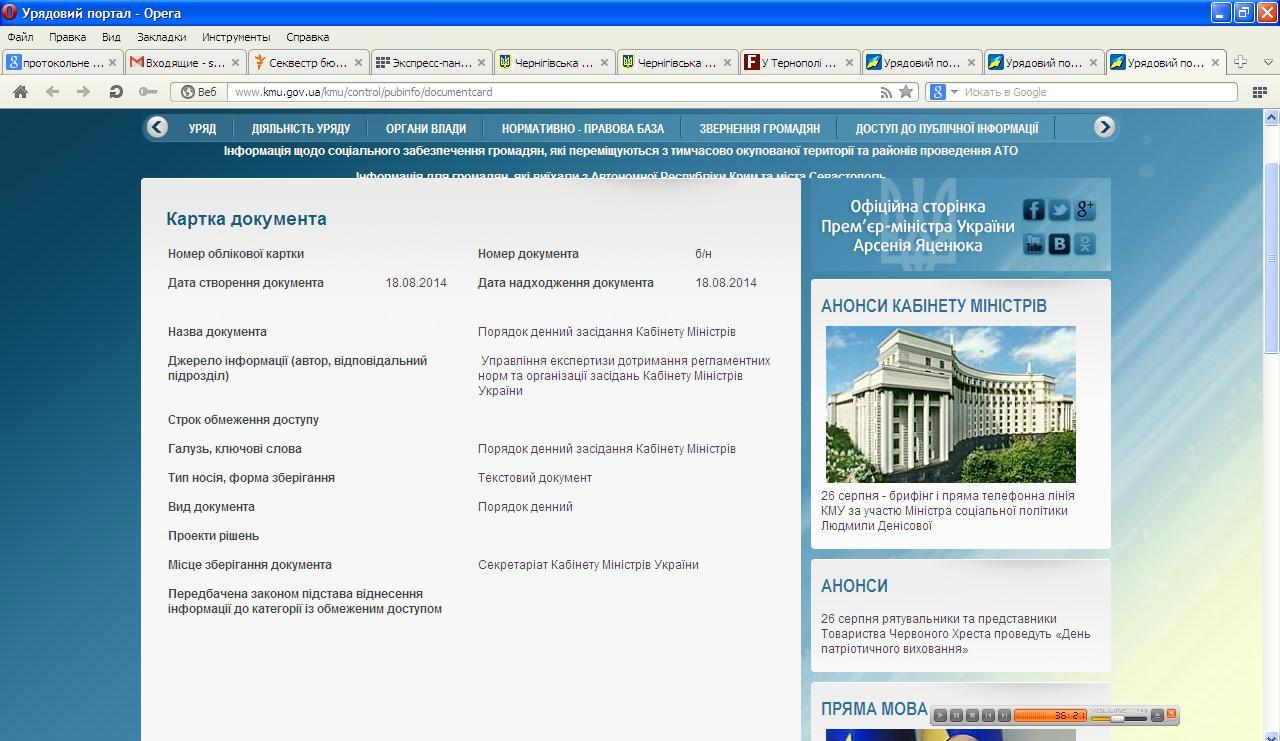Click the Odnoklassniki social icon
Screen dimensions: 1280x741
tap(1085, 243)
